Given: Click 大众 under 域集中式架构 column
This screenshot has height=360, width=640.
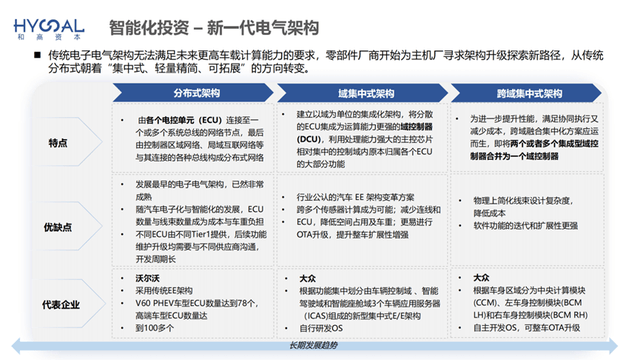Looking at the screenshot, I should [307, 278].
